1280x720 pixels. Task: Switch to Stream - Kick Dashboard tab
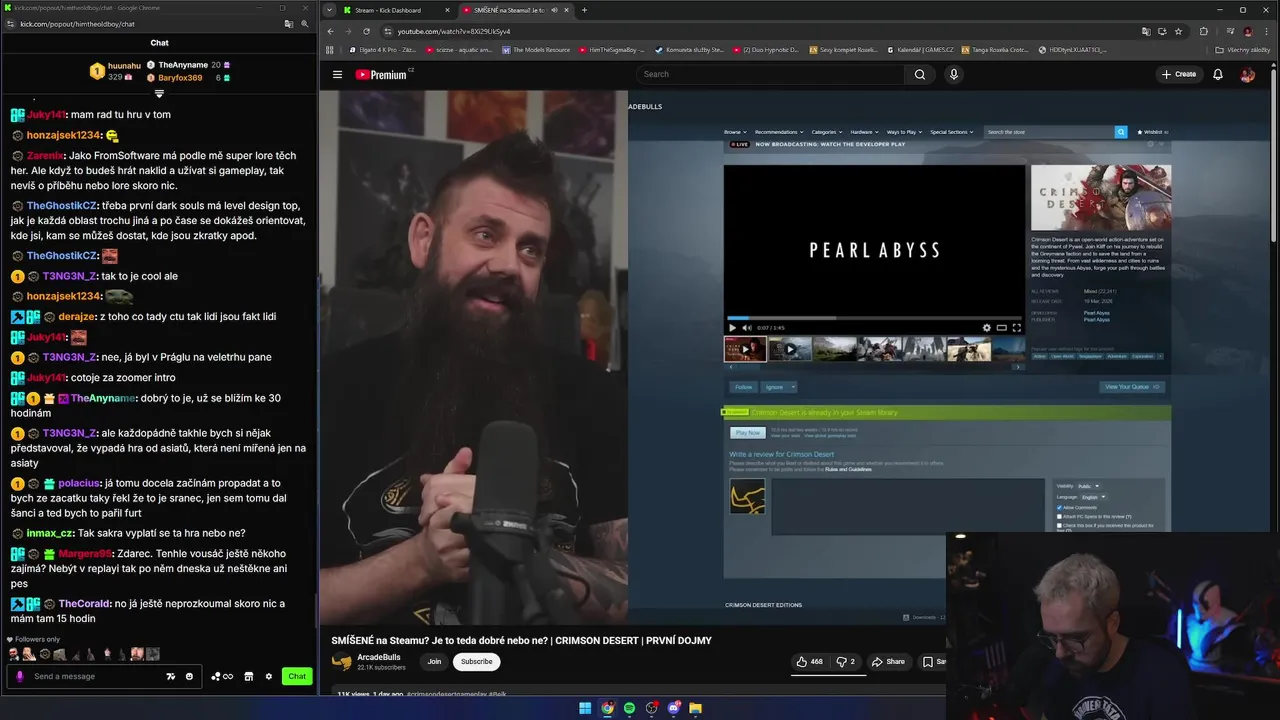397,10
